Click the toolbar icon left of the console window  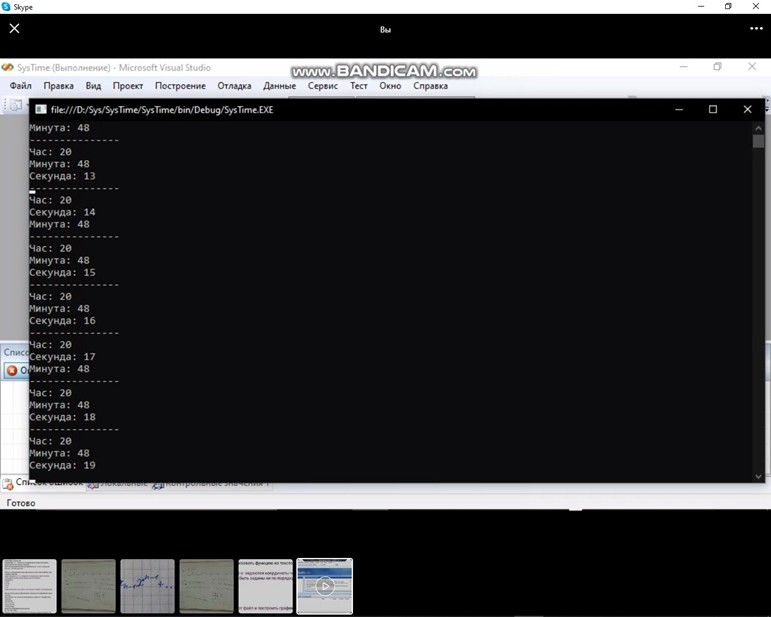pos(16,105)
